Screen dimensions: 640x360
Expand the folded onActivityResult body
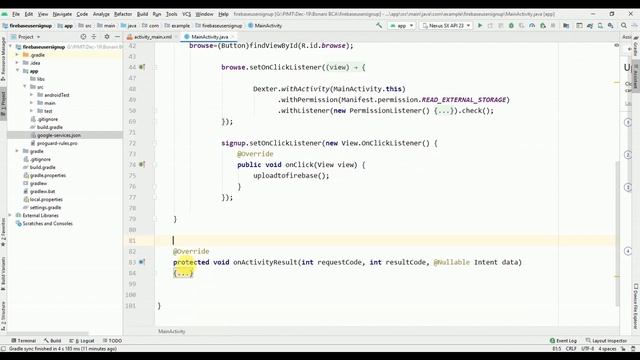pyautogui.click(x=183, y=273)
